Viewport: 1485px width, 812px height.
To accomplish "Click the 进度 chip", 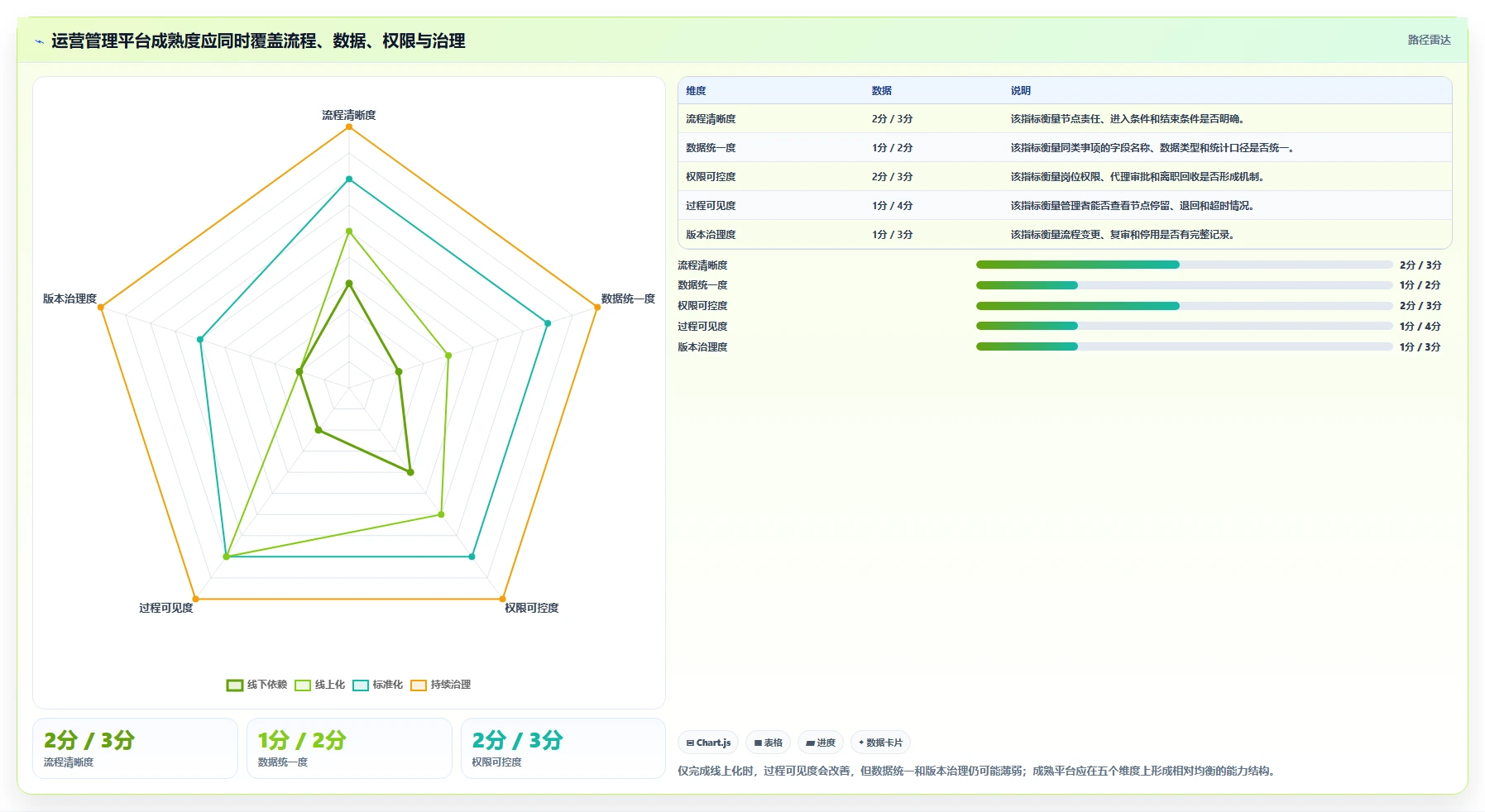I will (821, 743).
